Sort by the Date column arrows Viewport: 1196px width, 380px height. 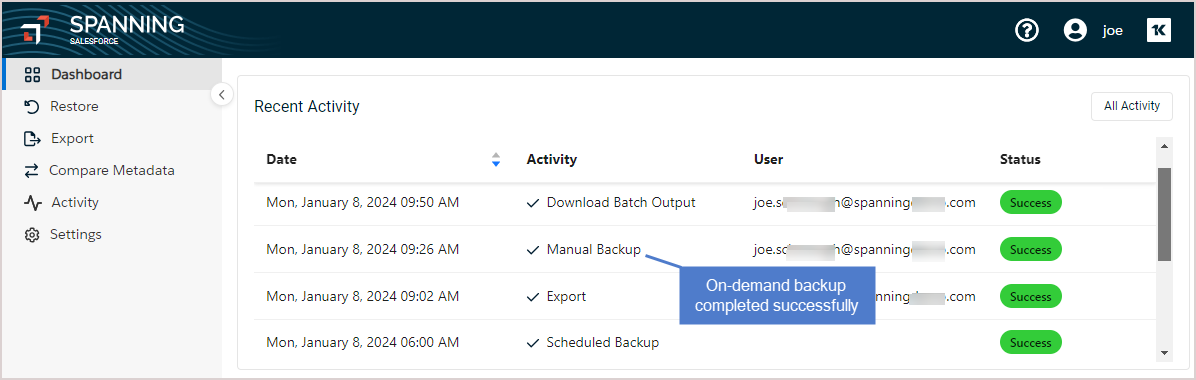pyautogui.click(x=496, y=159)
